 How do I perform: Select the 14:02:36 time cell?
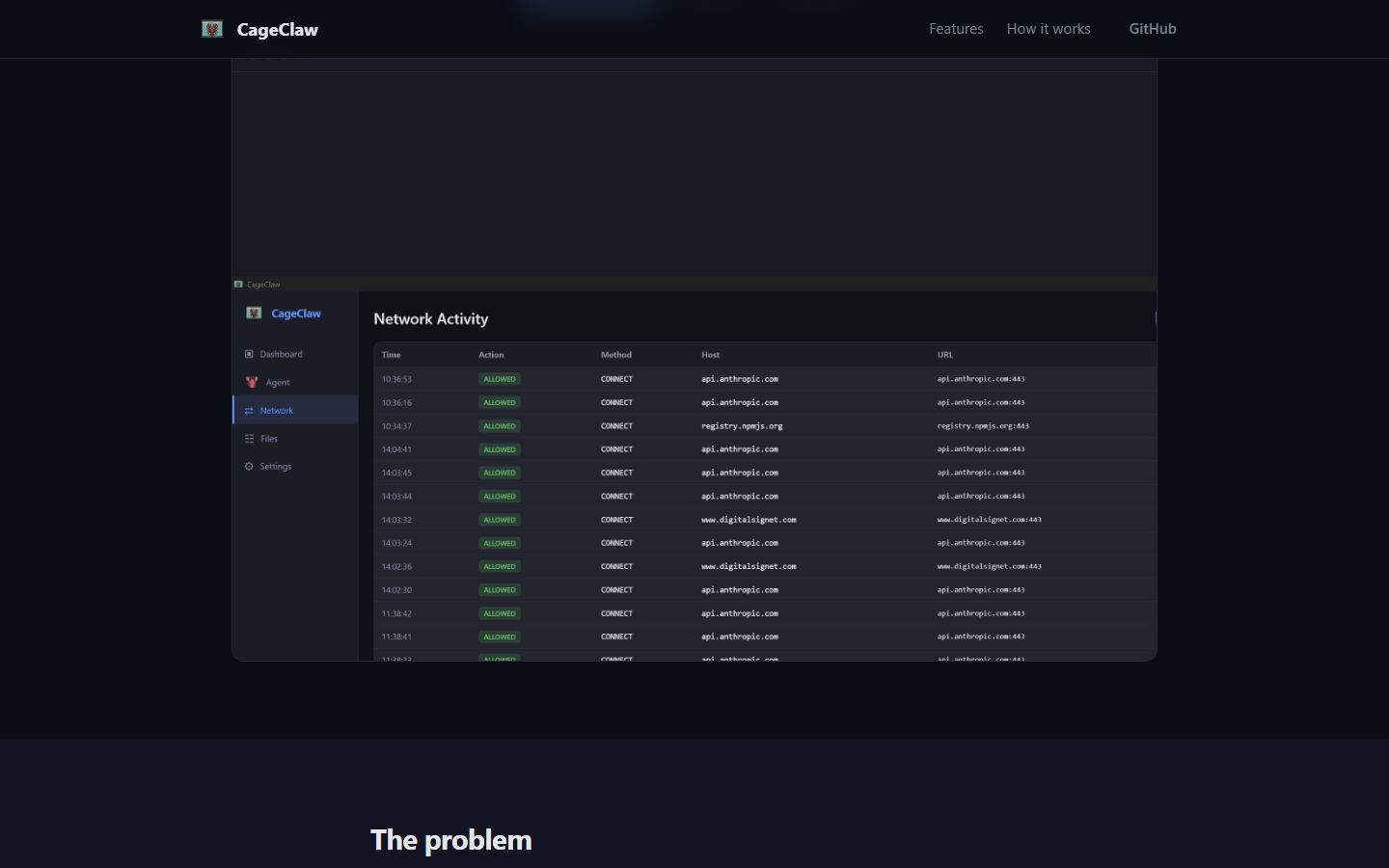coord(396,566)
